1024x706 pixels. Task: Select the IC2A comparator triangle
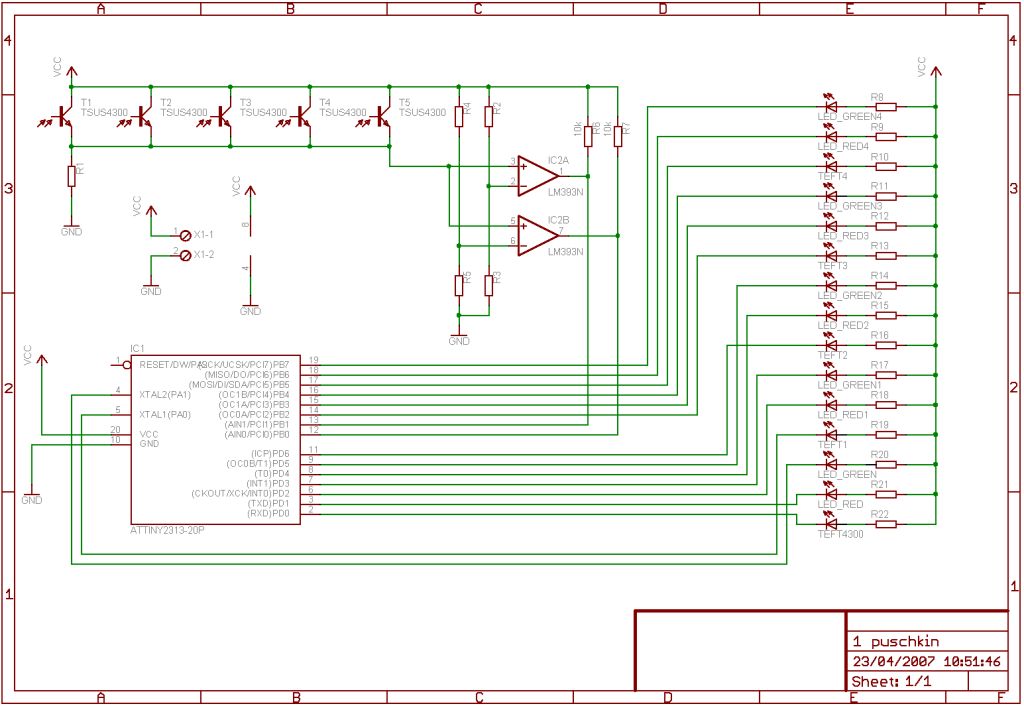click(x=537, y=174)
